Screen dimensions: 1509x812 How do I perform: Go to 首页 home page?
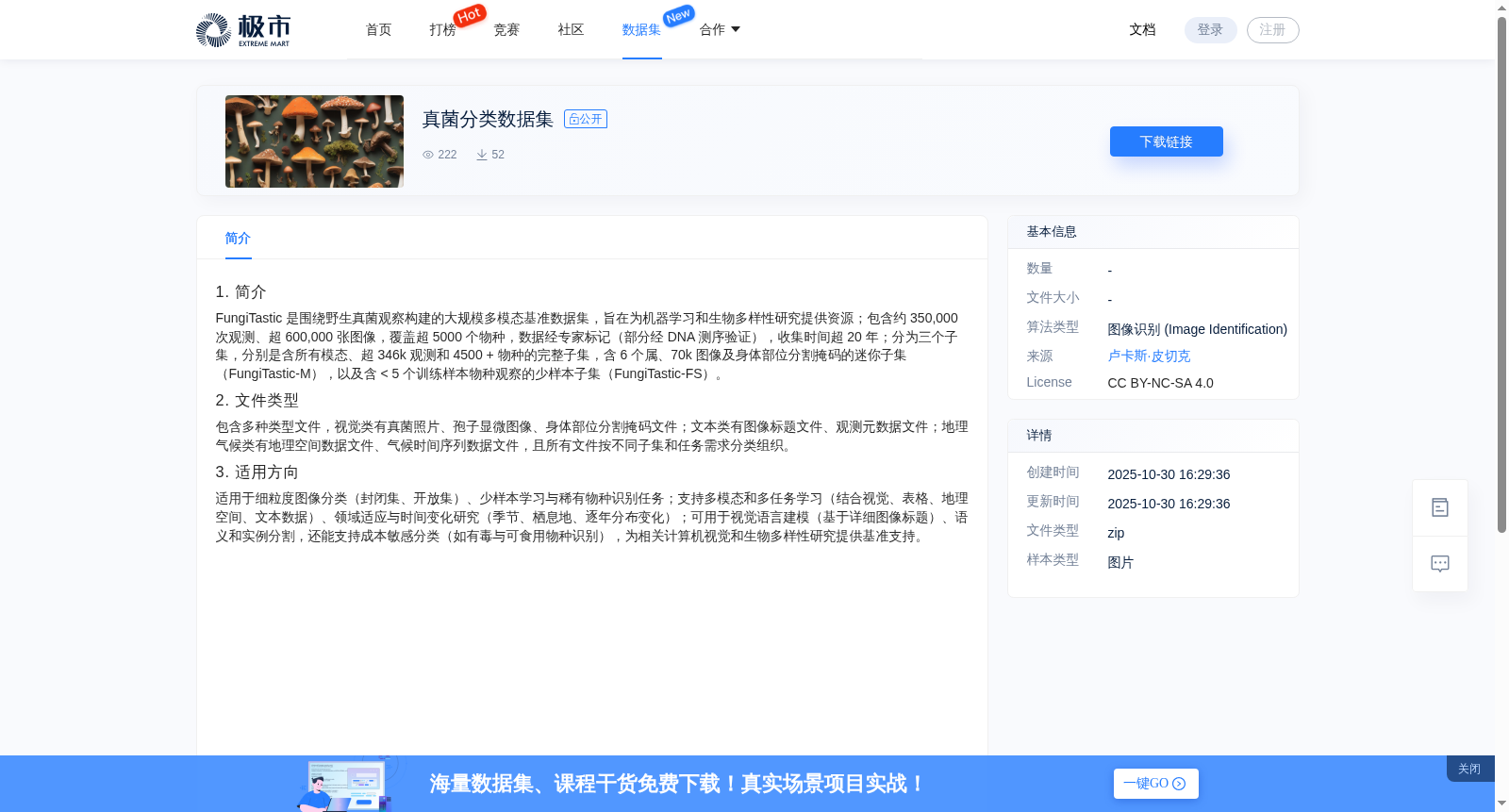pyautogui.click(x=379, y=29)
